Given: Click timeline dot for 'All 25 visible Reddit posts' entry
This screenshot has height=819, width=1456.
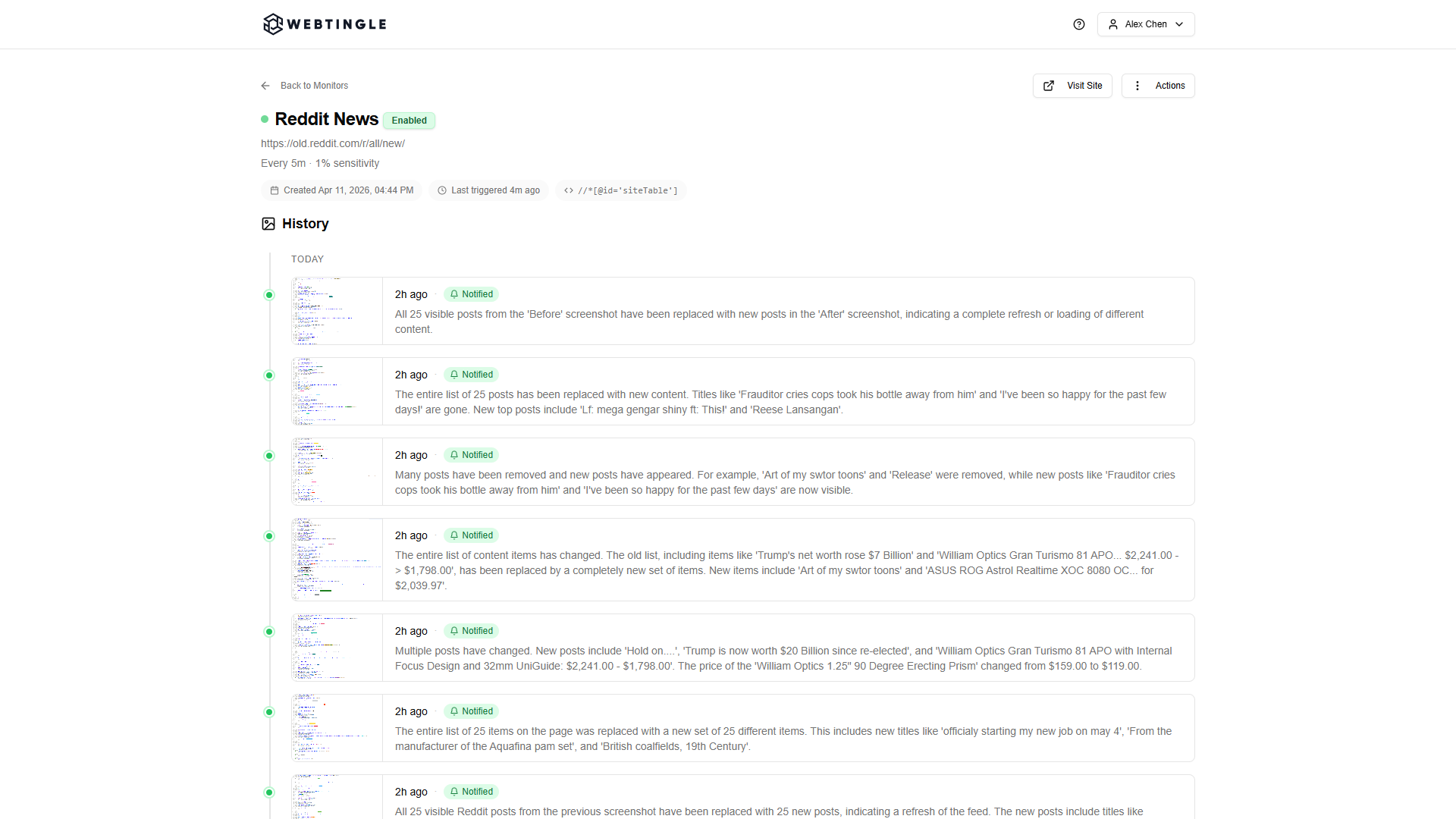Looking at the screenshot, I should (269, 792).
